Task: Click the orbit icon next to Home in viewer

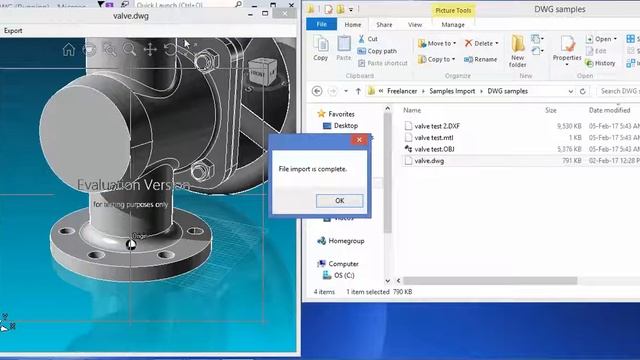Action: tap(89, 50)
